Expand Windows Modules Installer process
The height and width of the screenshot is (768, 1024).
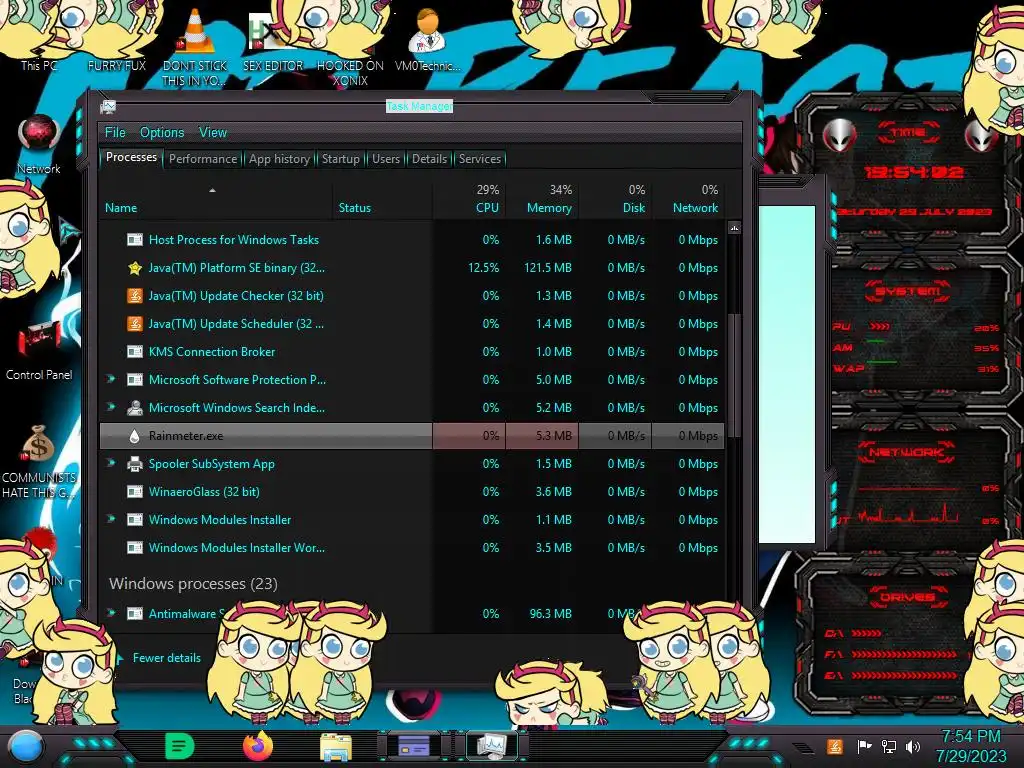pyautogui.click(x=111, y=519)
